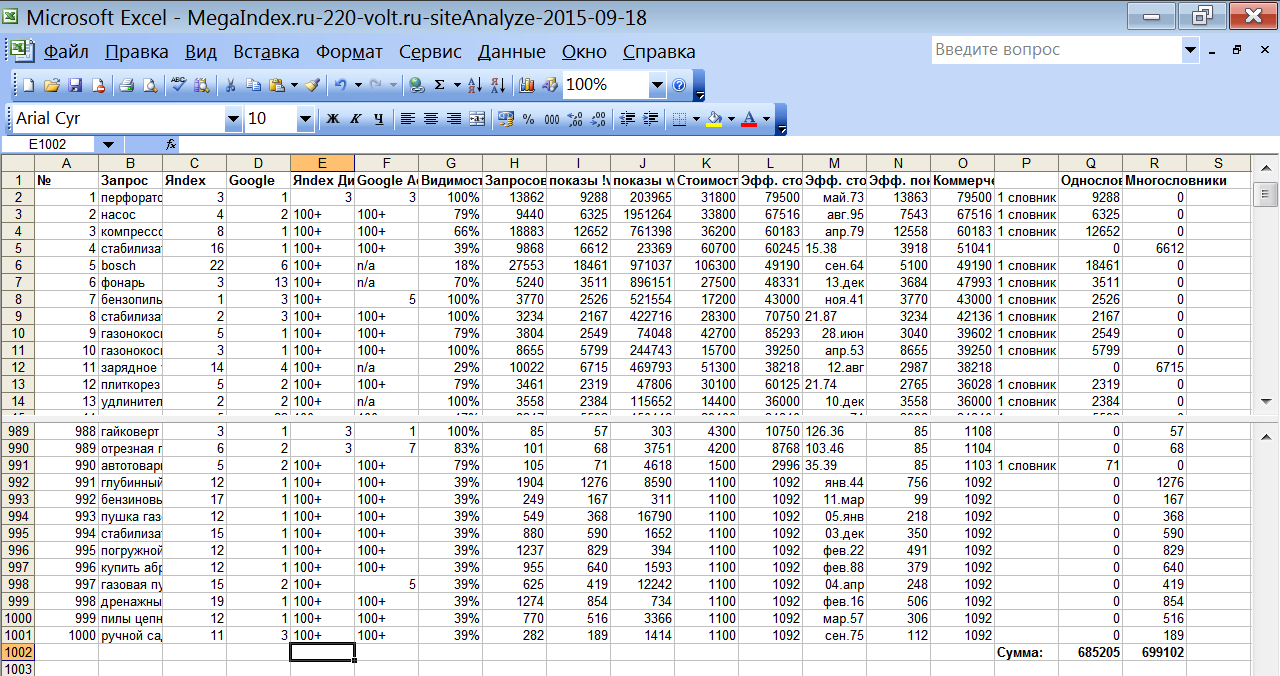Click the Save icon in the toolbar
Screen dimensions: 1280x676
coord(75,86)
